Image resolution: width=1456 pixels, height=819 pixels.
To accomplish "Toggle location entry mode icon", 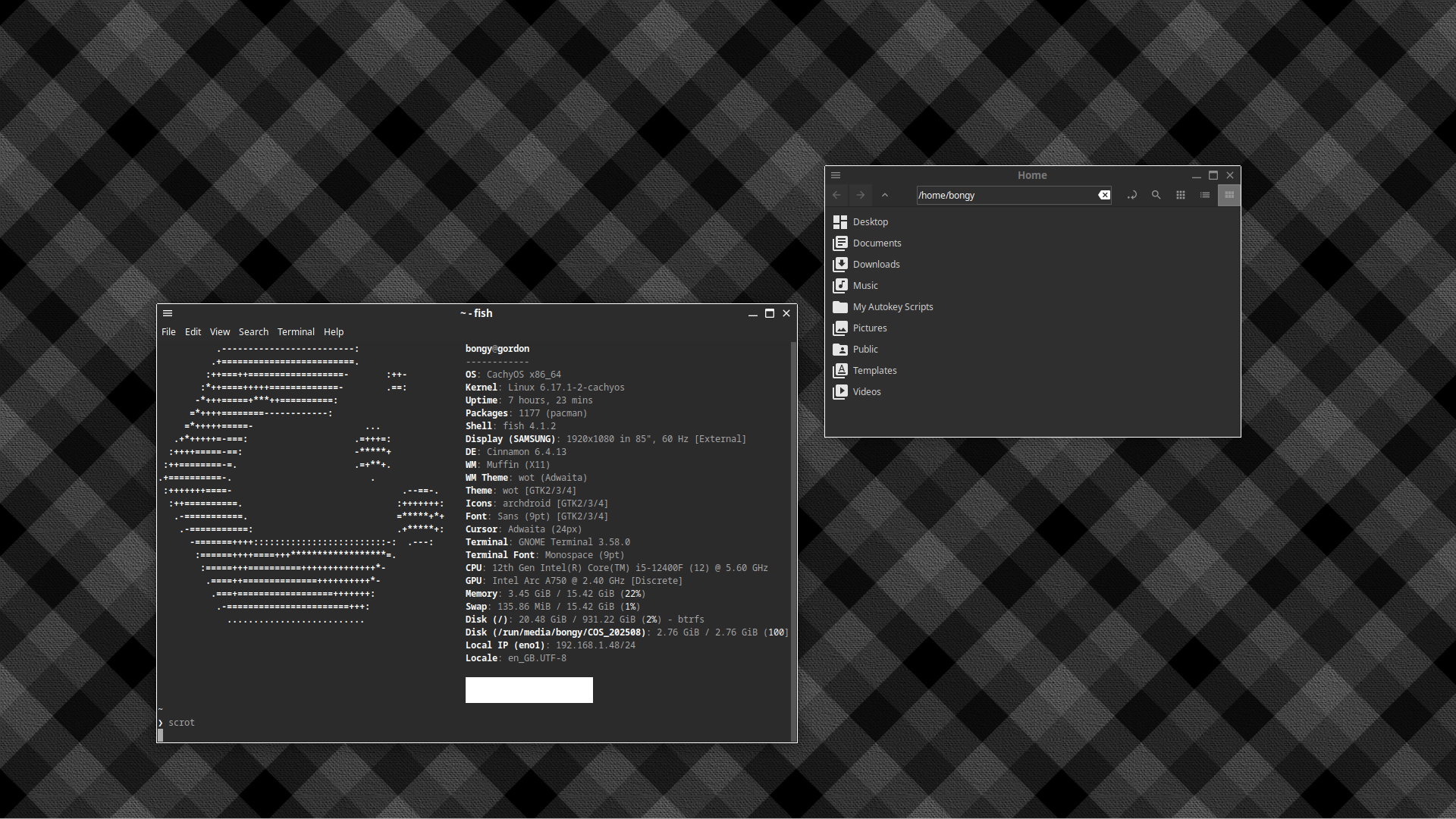I will click(1131, 195).
